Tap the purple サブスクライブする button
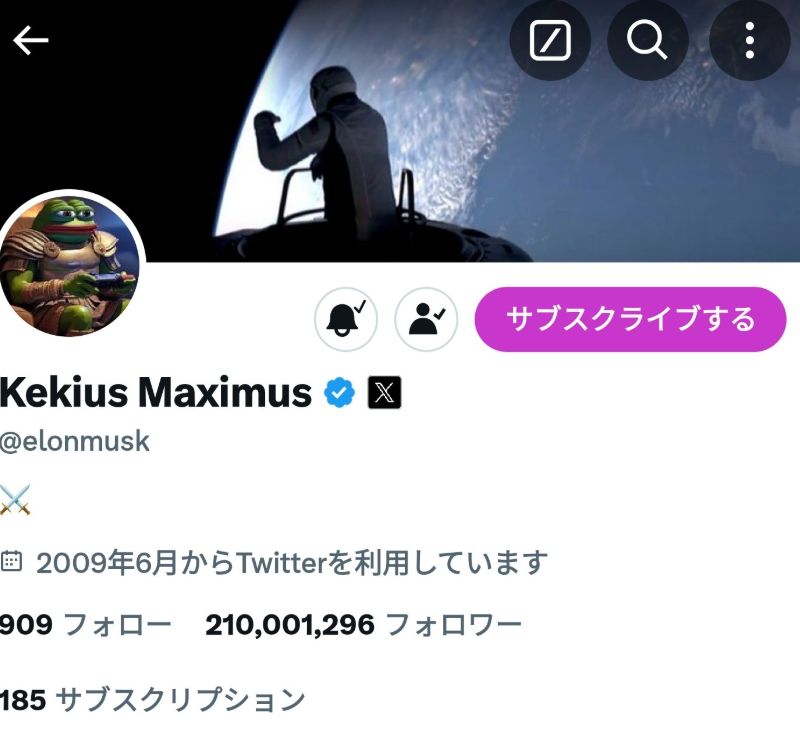 point(630,319)
